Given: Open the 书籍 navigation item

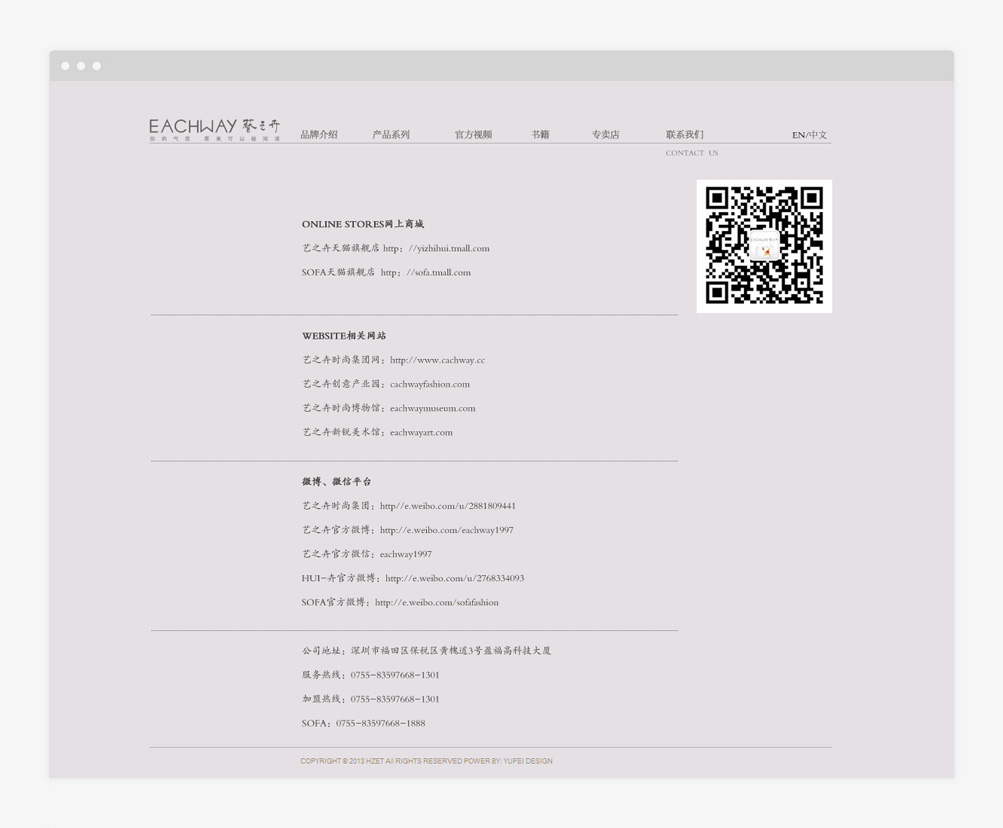Looking at the screenshot, I should tap(540, 135).
